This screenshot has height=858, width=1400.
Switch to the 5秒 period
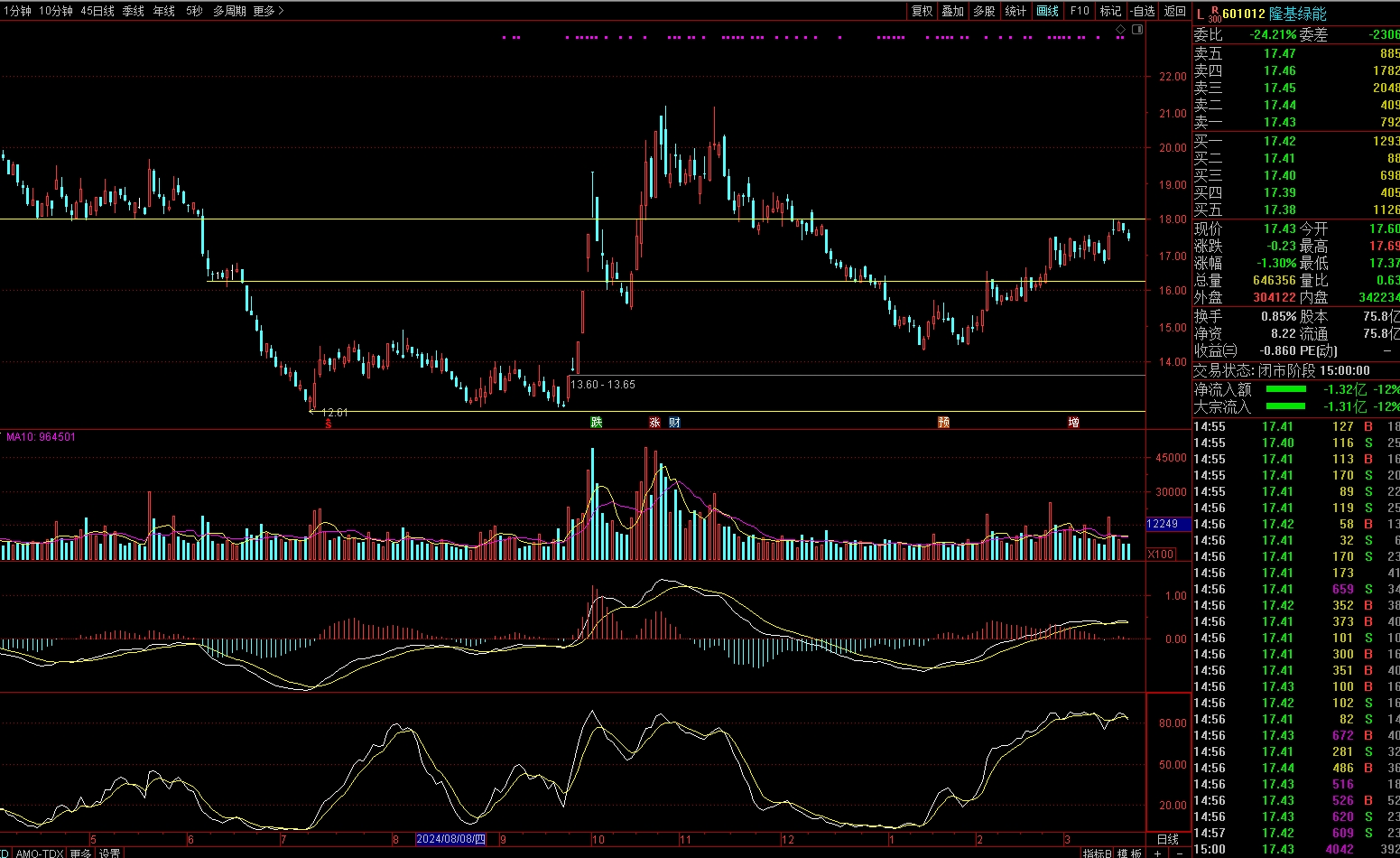point(194,11)
